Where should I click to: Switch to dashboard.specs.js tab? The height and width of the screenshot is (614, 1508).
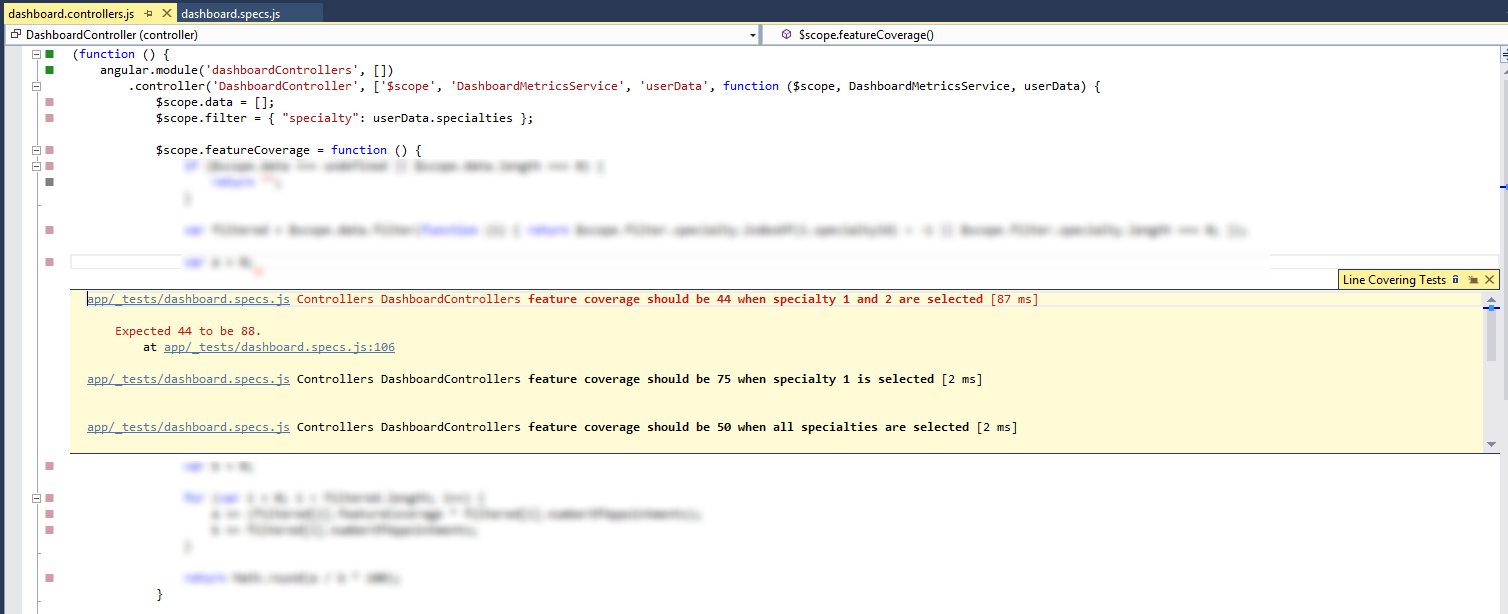231,14
